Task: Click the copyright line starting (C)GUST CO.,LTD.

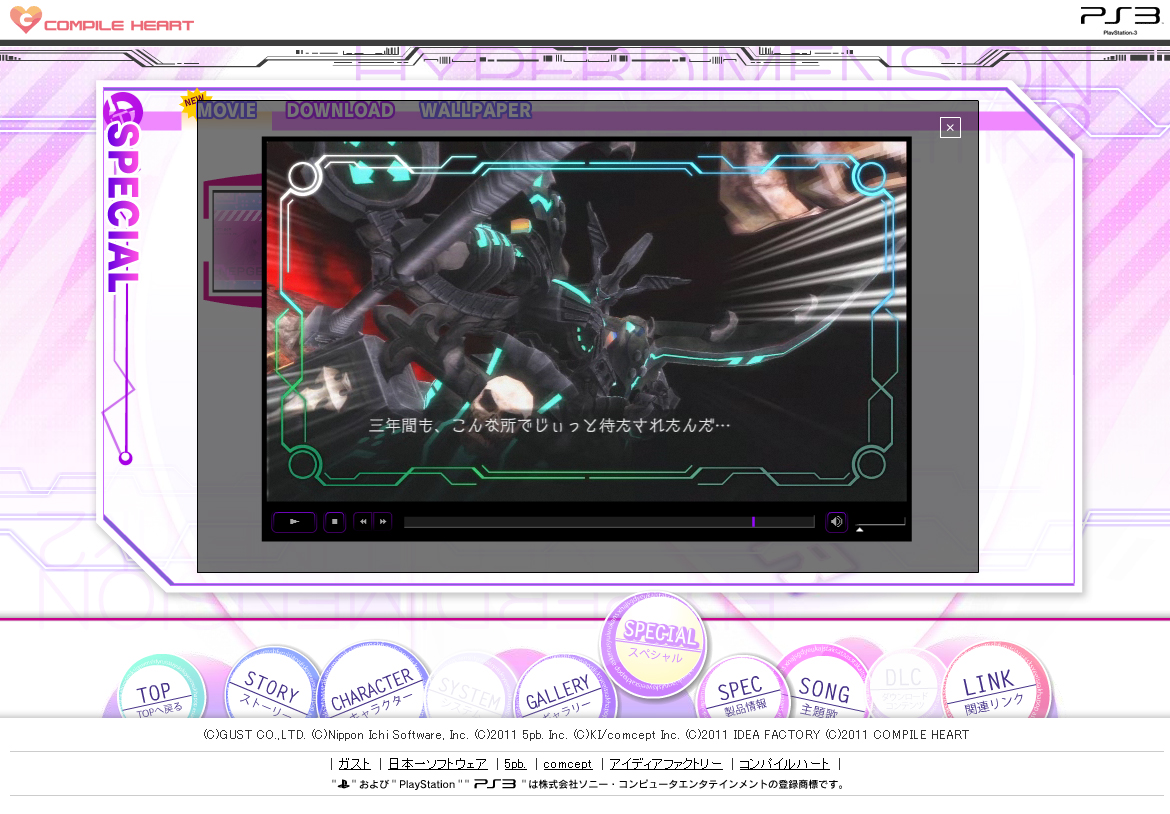Action: coord(586,735)
